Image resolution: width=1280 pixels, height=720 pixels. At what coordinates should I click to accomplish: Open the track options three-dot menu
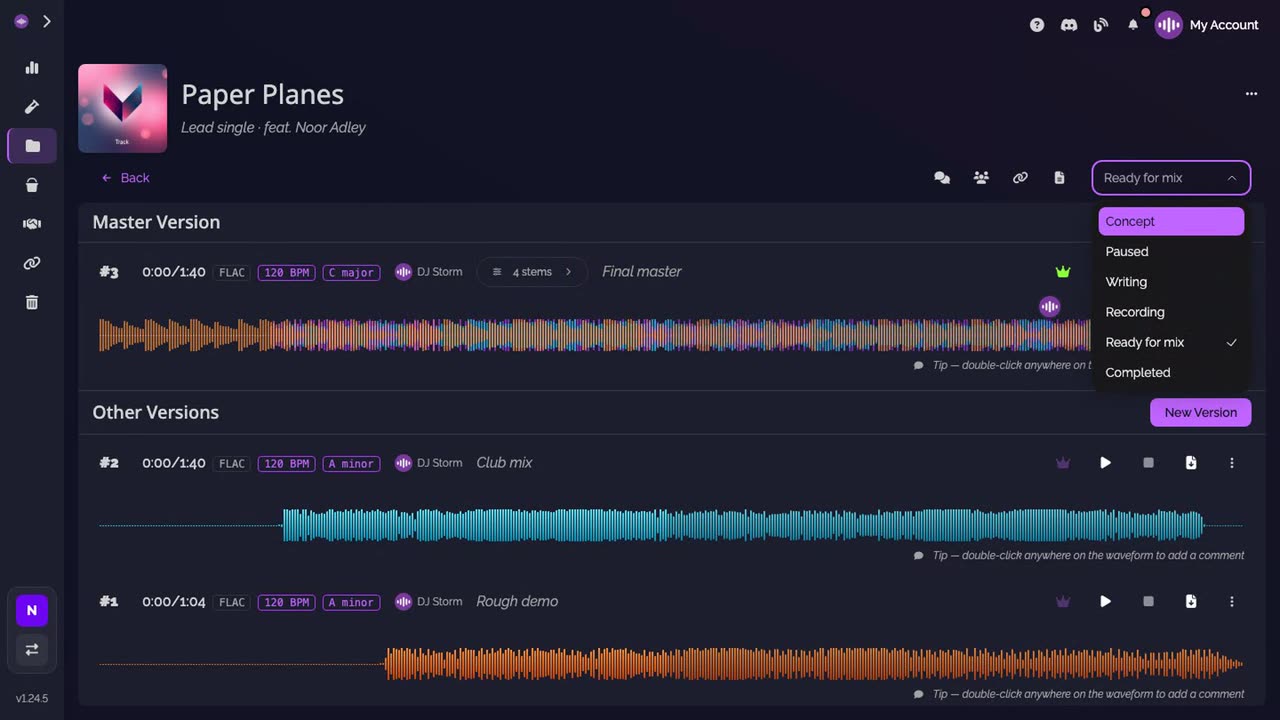tap(1251, 94)
